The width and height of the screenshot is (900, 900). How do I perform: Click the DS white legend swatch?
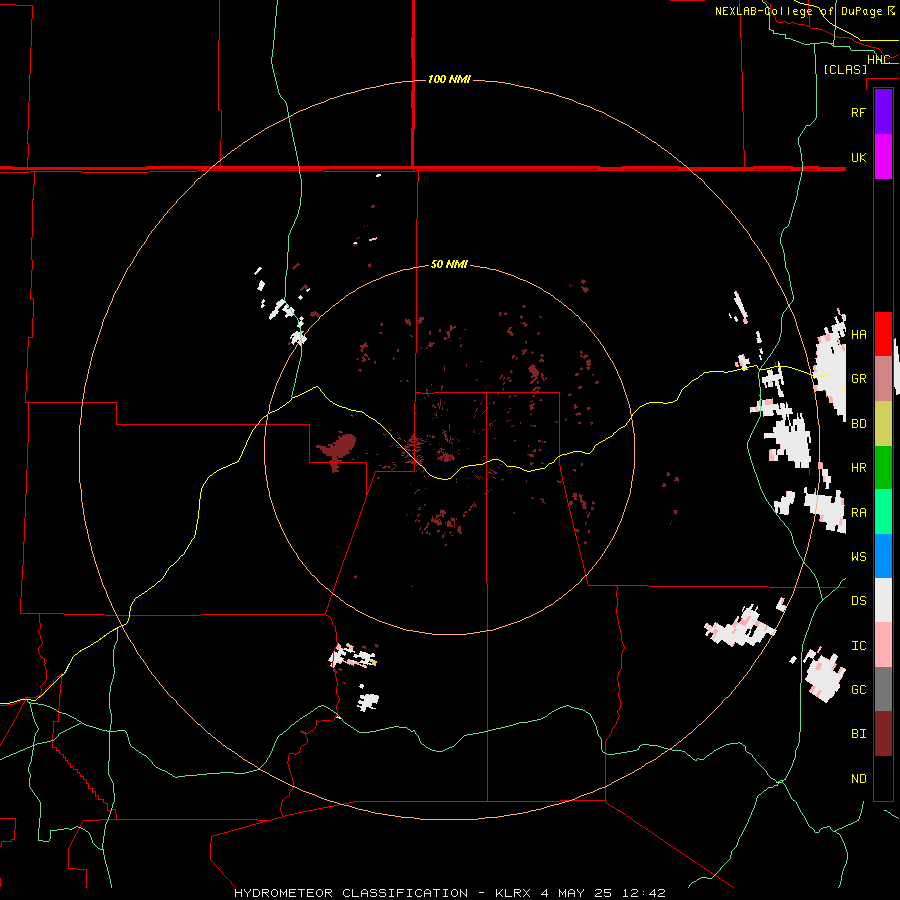tap(883, 600)
